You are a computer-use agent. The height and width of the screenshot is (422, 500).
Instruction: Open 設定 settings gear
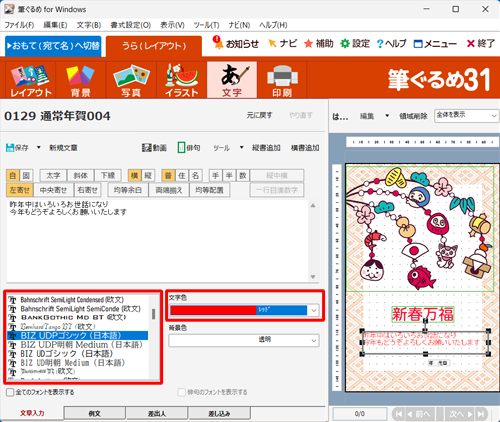(x=345, y=43)
